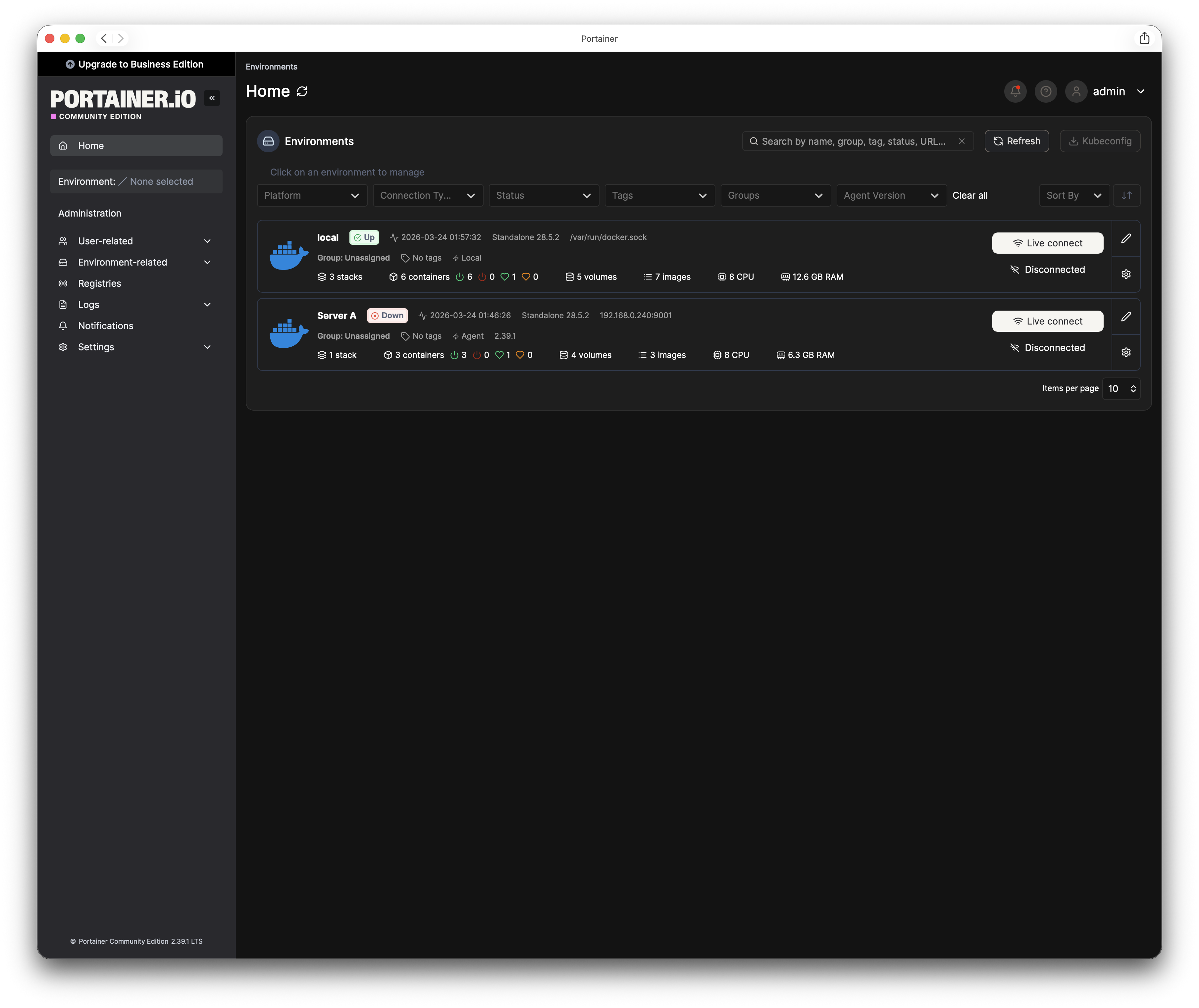
Task: Click Clear all filters link
Action: pyautogui.click(x=969, y=195)
